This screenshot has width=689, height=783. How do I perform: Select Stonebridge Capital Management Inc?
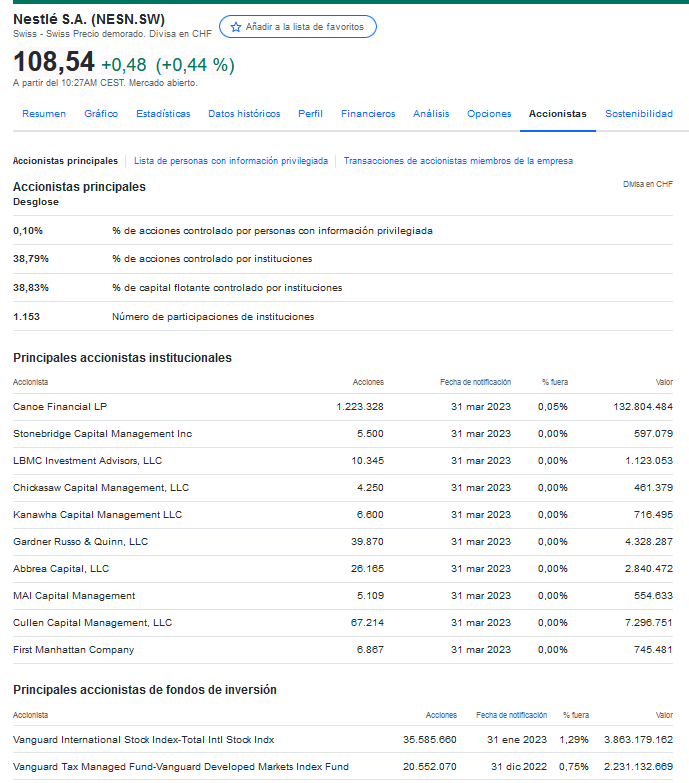102,433
